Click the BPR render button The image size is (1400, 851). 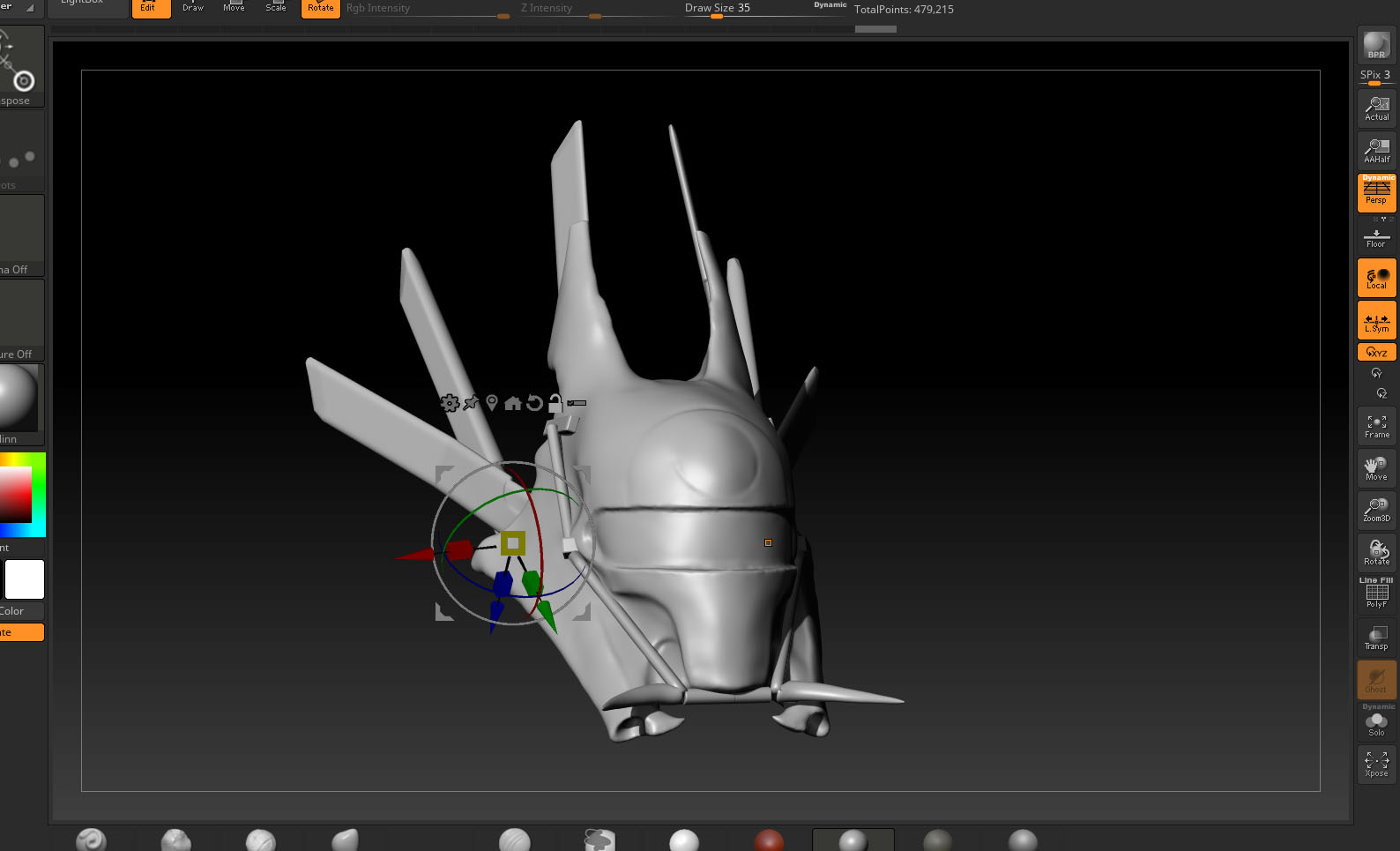tap(1376, 45)
